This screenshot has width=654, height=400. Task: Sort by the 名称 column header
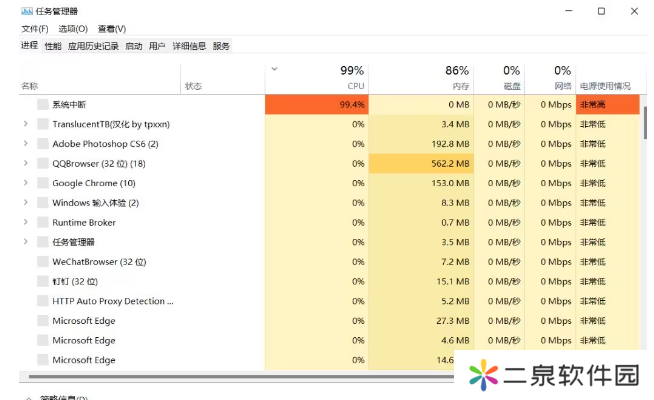coord(100,79)
